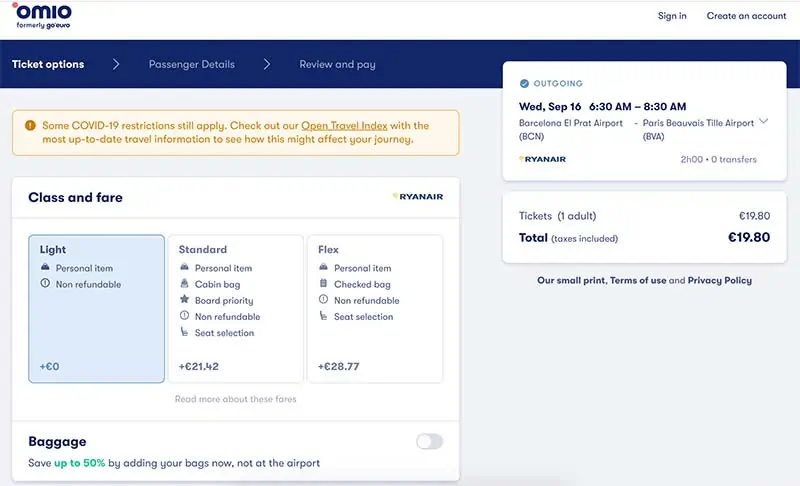The image size is (800, 486).
Task: Enable the Baggage toggle switch
Action: tap(429, 441)
